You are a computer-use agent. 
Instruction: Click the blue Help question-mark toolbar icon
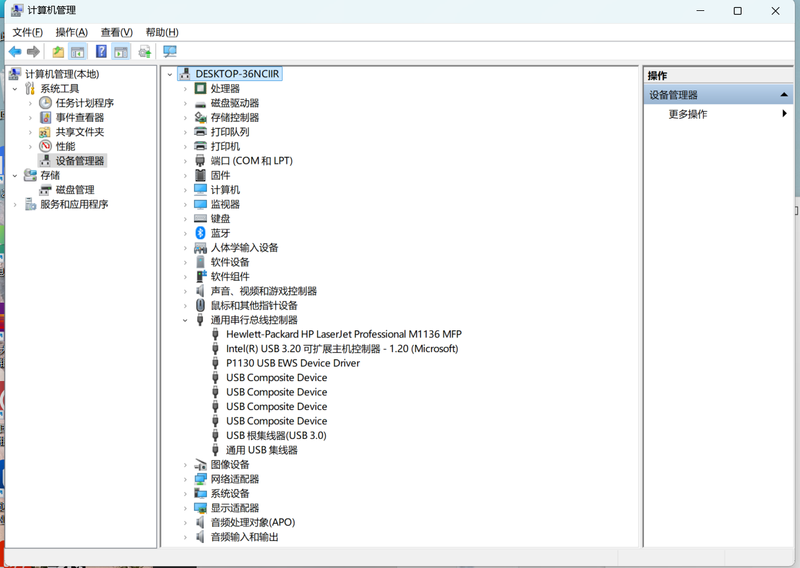101,52
